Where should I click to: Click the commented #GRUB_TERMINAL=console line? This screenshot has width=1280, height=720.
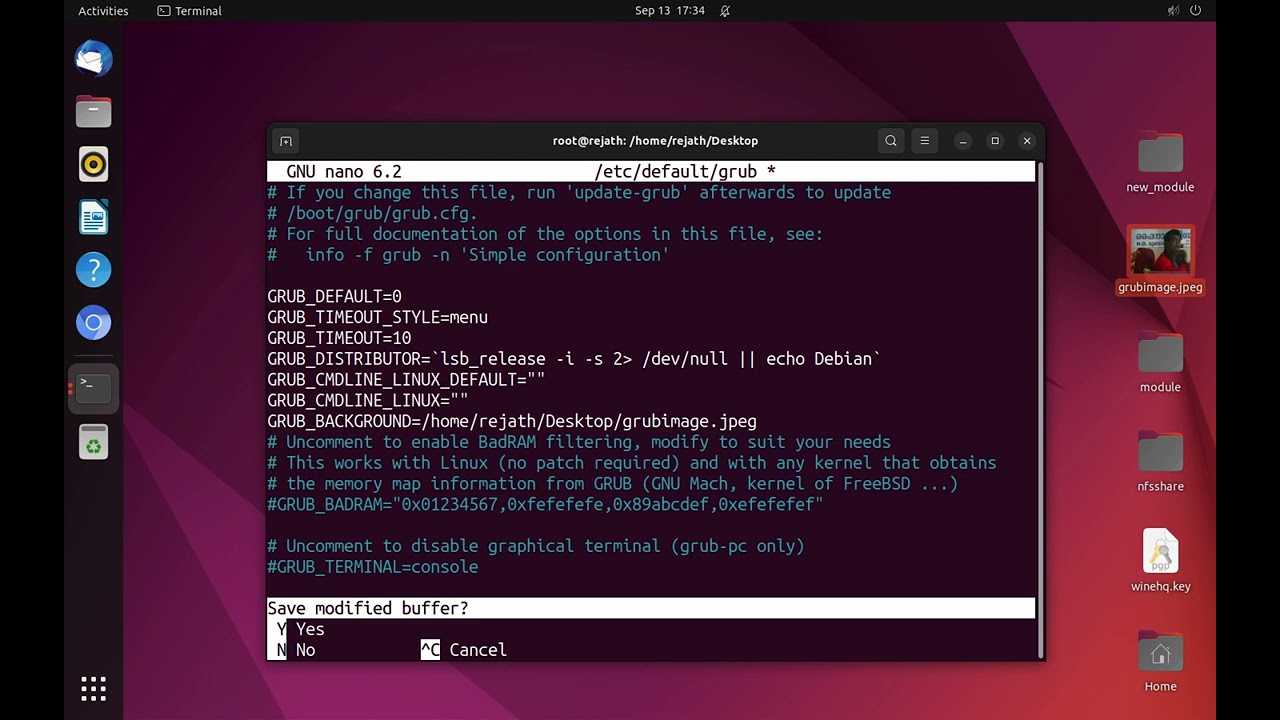(x=373, y=567)
